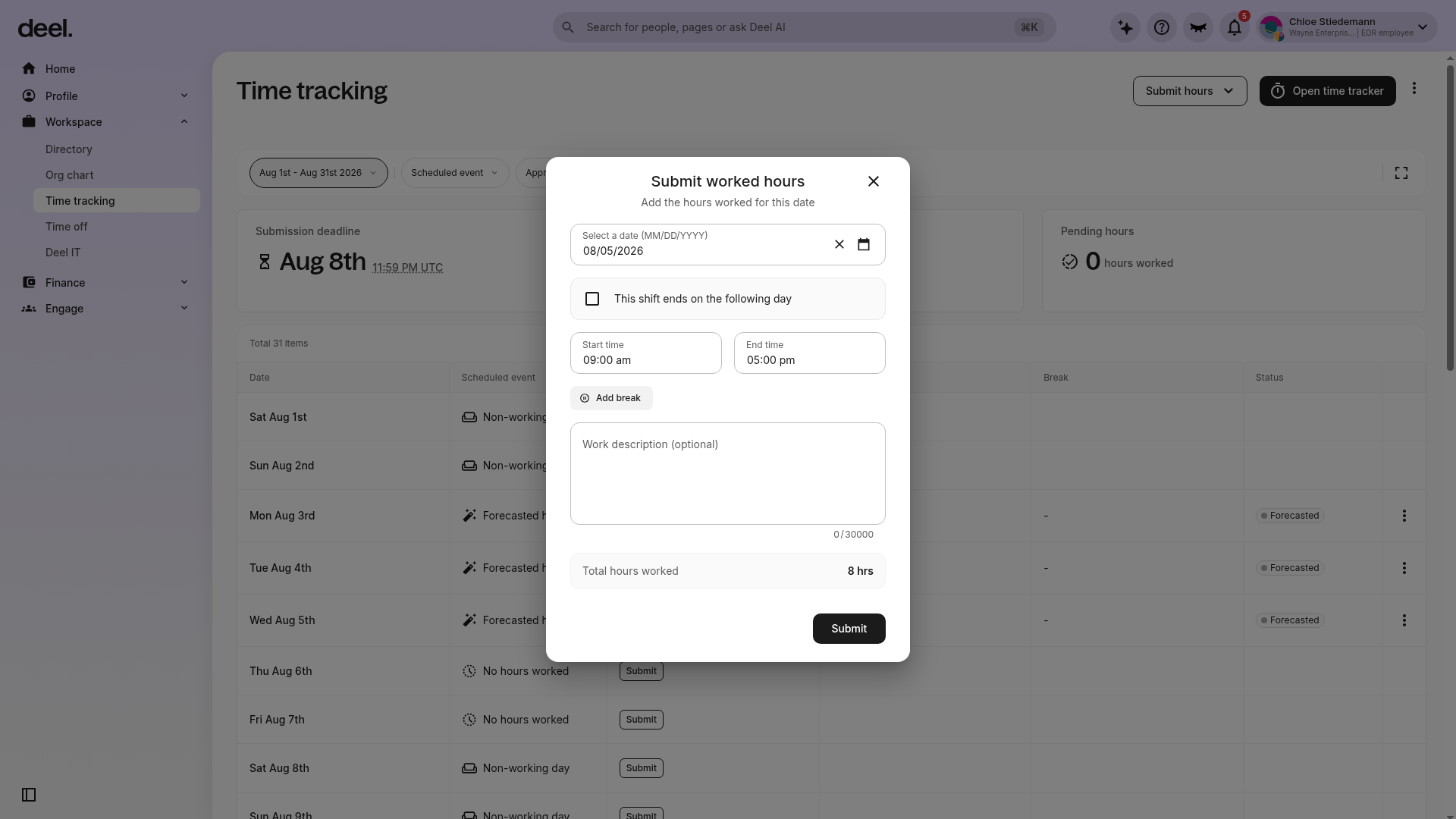The image size is (1456, 819).
Task: Click the hide-values eye icon in header
Action: tap(1197, 27)
